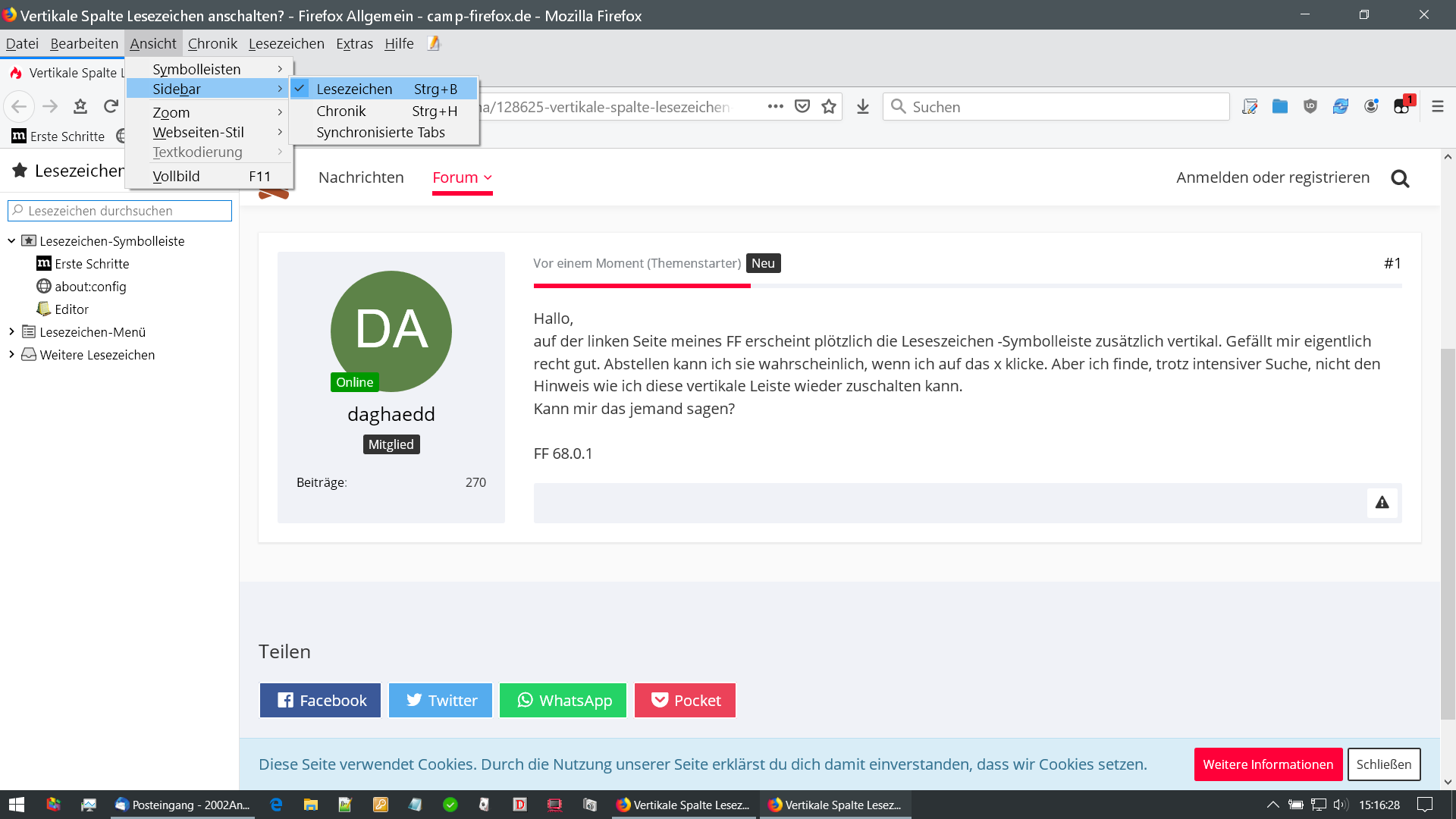The image size is (1456, 819).
Task: Click the Pocket save icon in the address bar
Action: pyautogui.click(x=802, y=107)
